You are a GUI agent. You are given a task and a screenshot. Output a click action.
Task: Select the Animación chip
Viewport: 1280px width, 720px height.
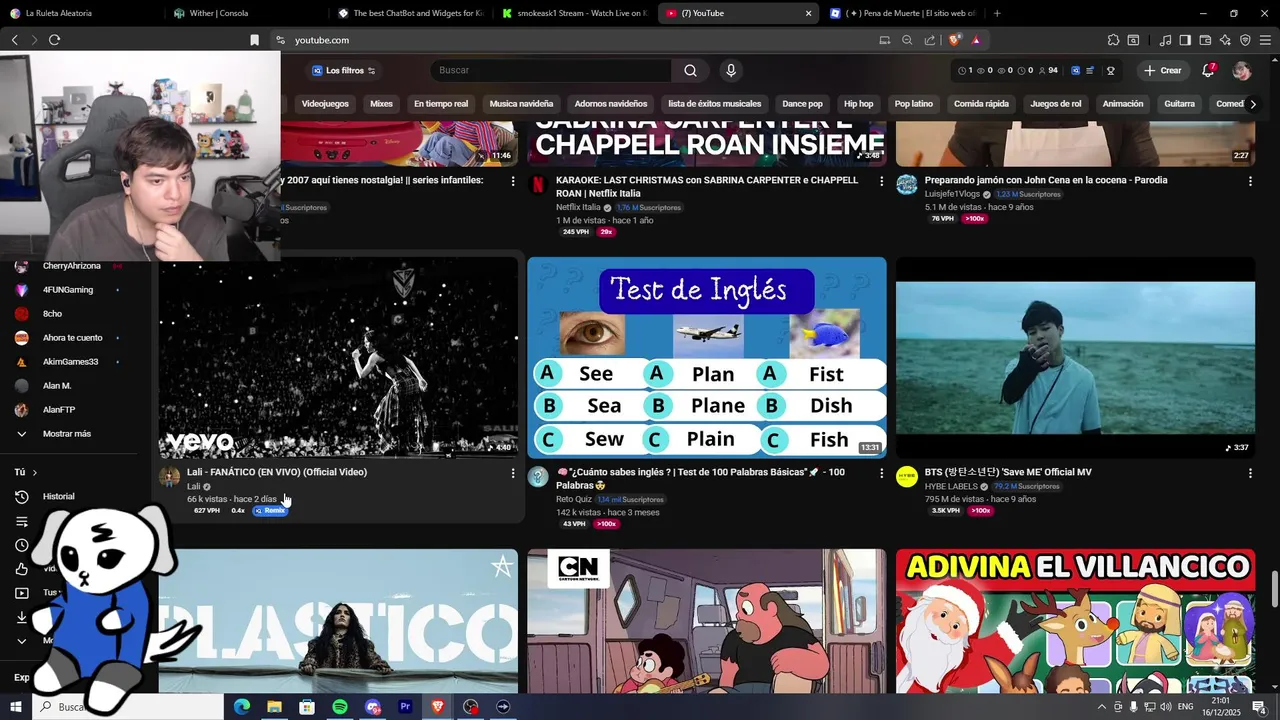tap(1123, 104)
